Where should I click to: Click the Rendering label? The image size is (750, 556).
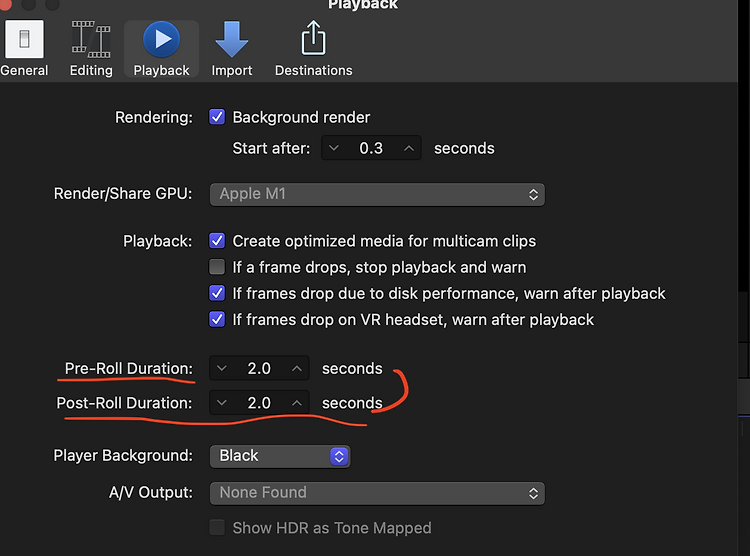pos(154,117)
